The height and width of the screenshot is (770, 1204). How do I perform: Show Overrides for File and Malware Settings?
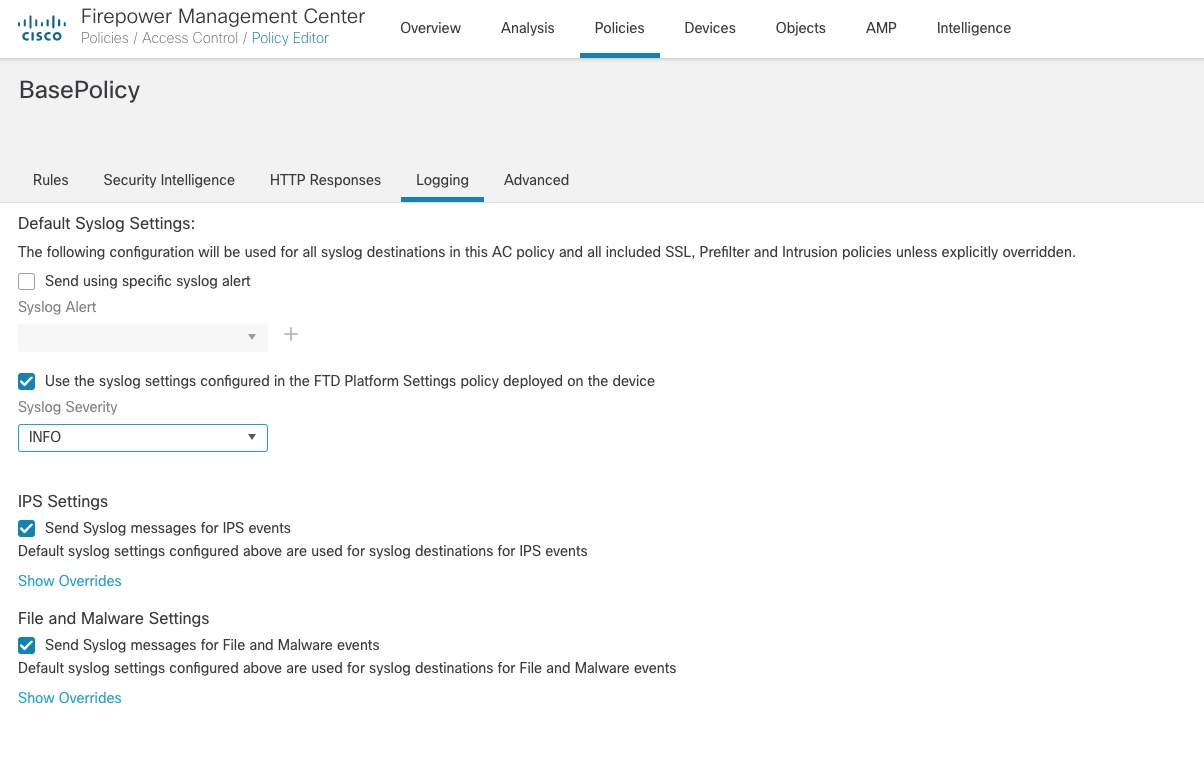pos(69,698)
